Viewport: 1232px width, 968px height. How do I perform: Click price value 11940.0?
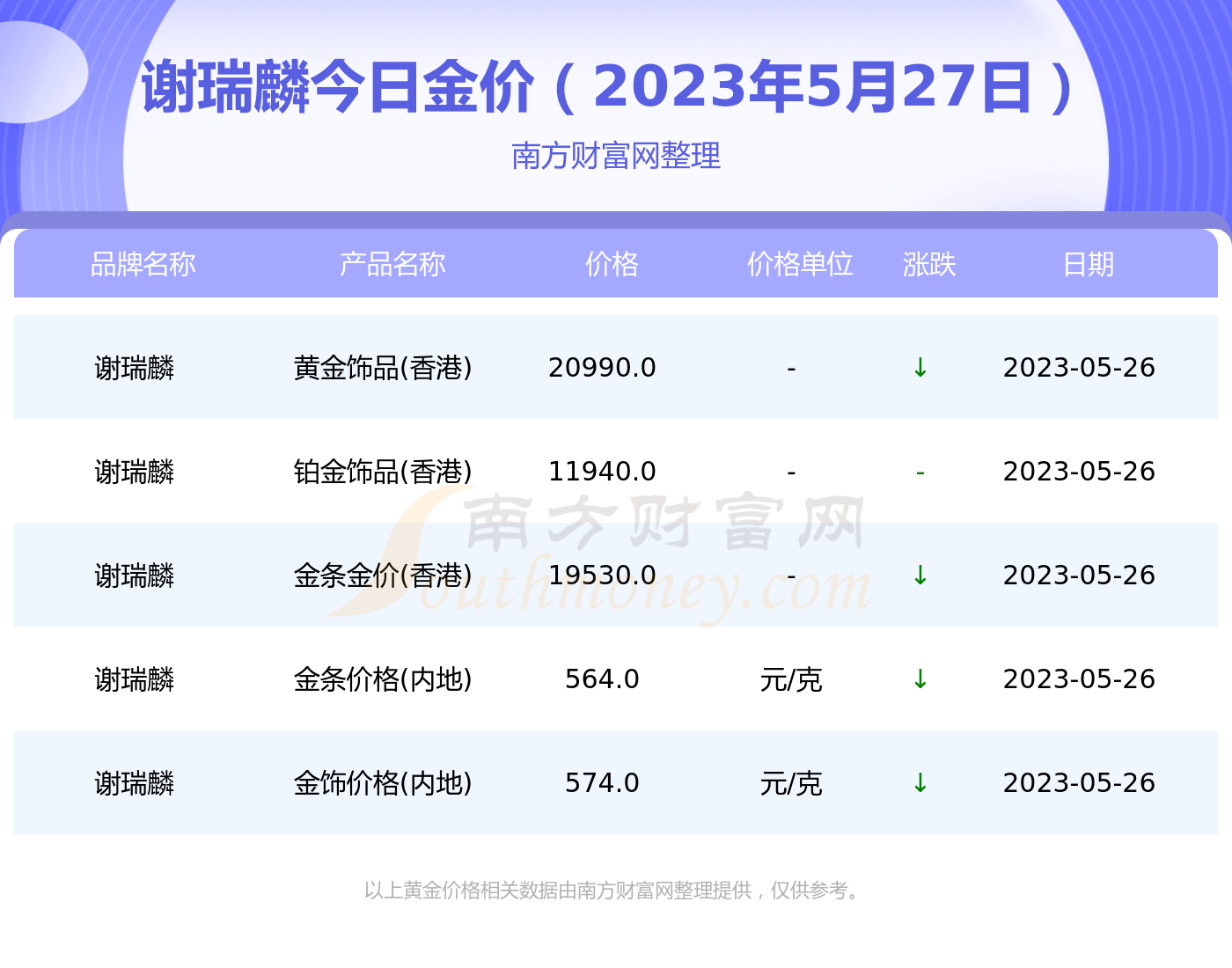[x=602, y=472]
